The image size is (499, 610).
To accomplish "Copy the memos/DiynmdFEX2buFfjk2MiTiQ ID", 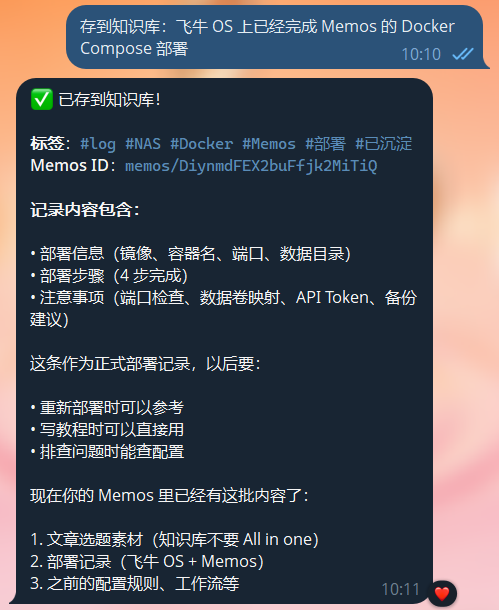I will 251,166.
